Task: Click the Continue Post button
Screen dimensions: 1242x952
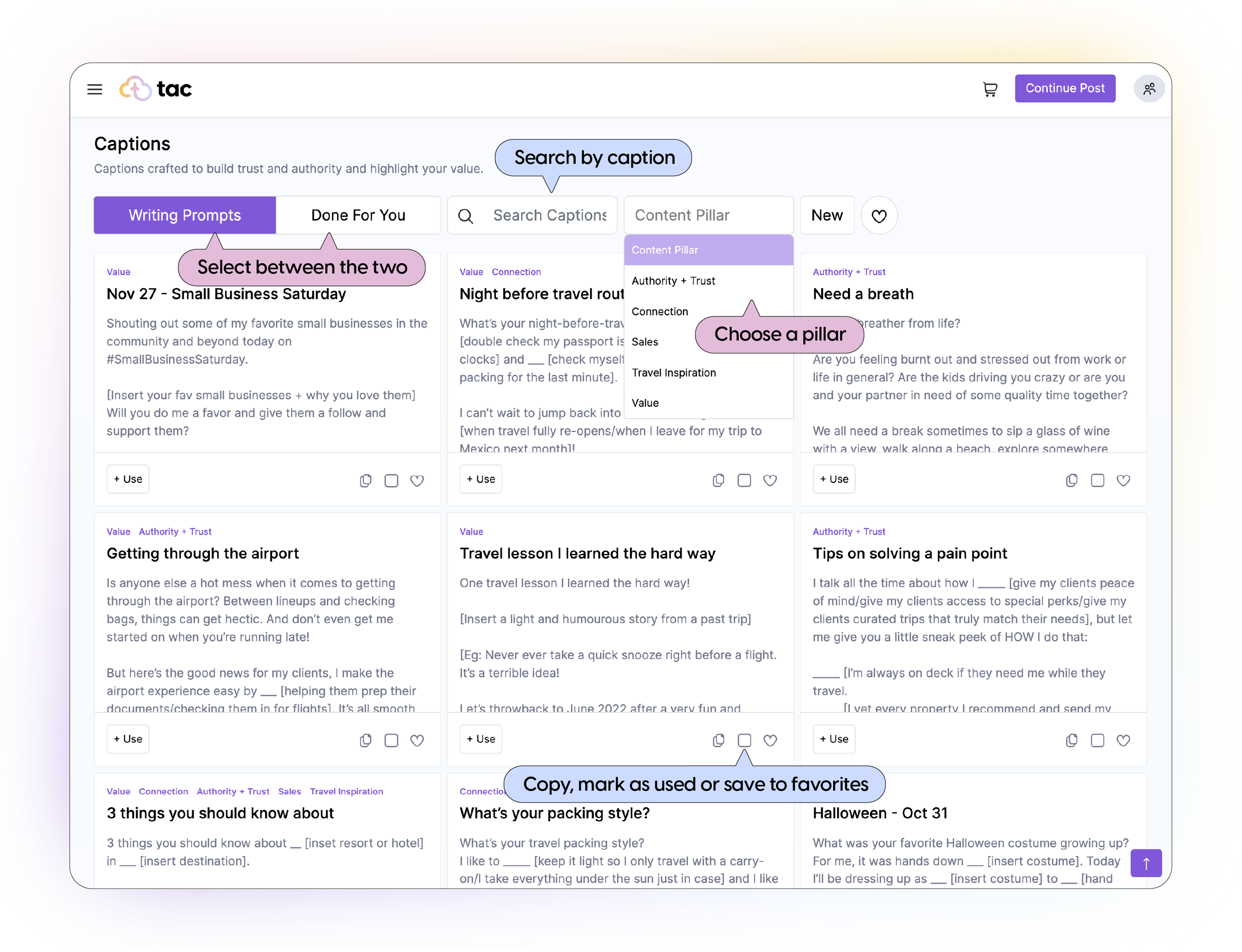Action: (x=1065, y=88)
